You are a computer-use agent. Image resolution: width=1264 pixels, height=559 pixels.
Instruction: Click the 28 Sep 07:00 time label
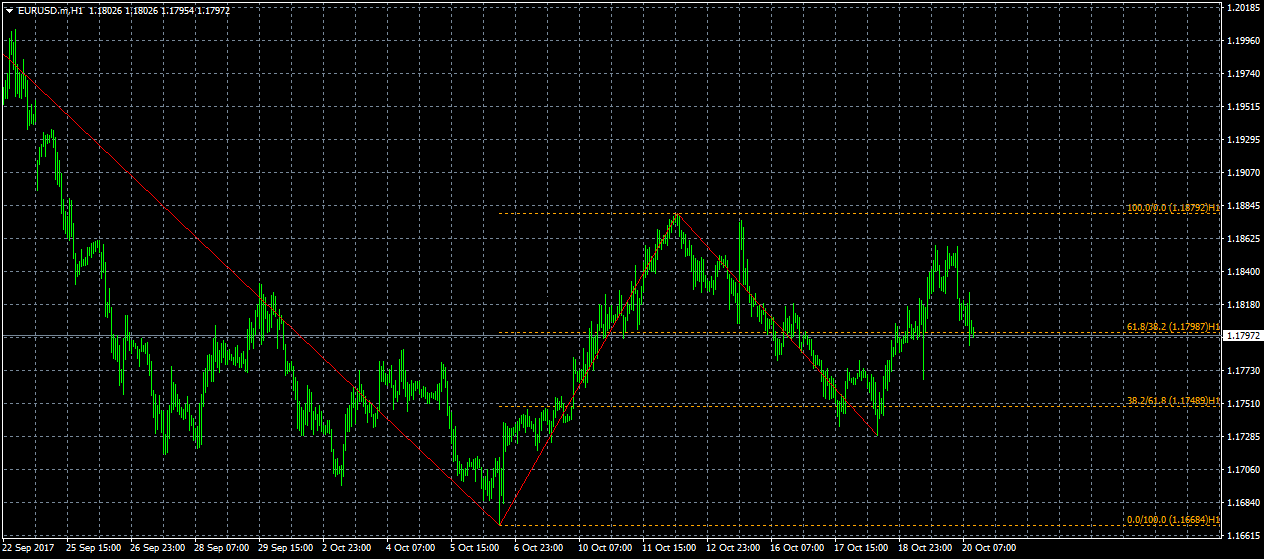point(222,548)
